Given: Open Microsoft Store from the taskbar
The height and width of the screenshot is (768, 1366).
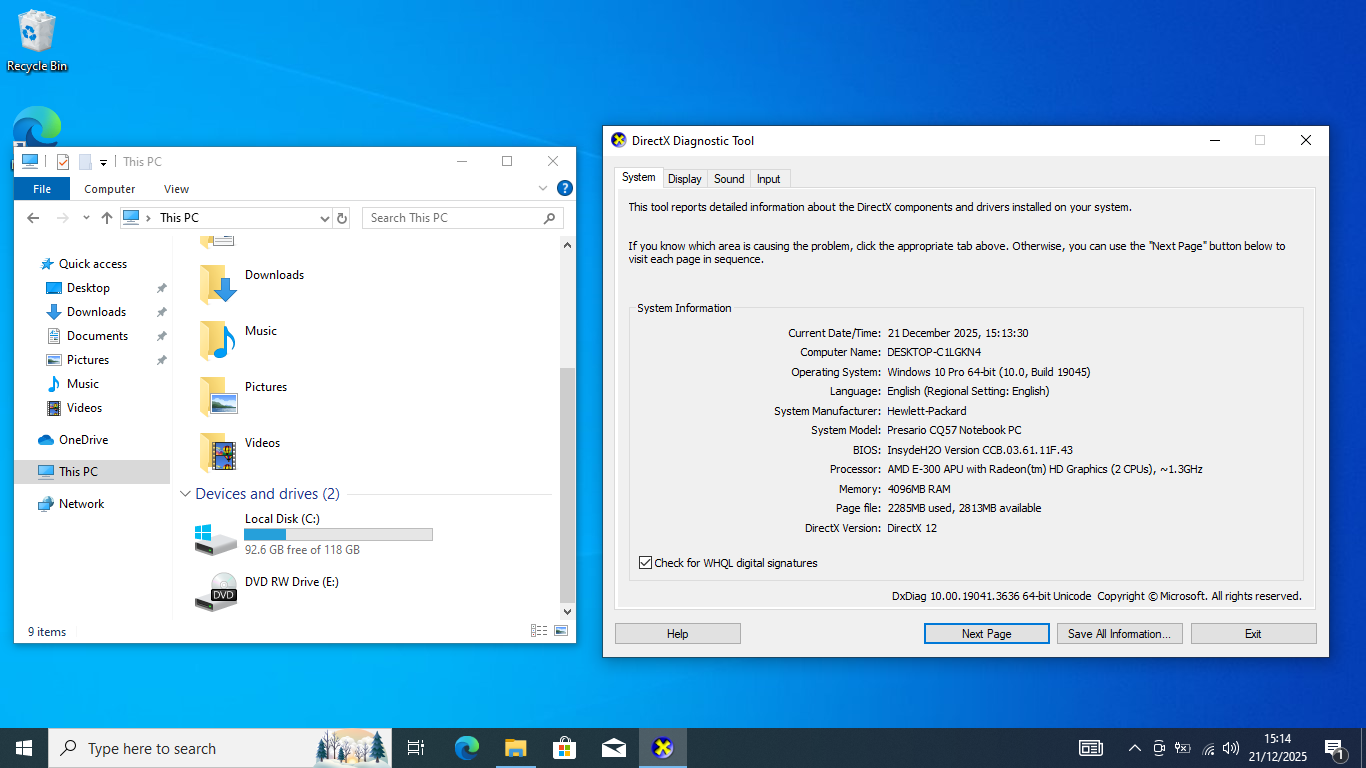Looking at the screenshot, I should [564, 748].
